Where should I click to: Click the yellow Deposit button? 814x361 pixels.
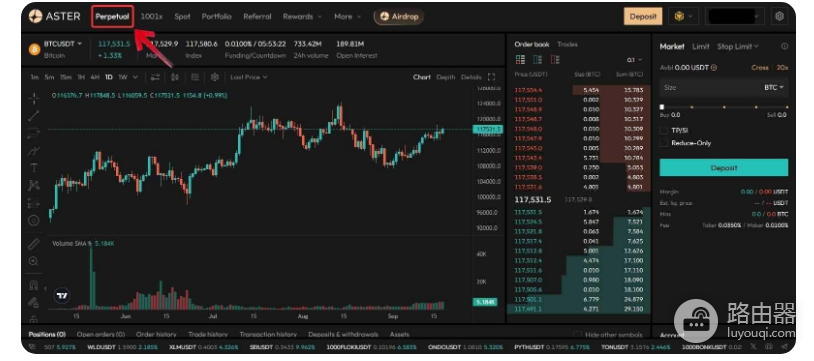coord(643,17)
